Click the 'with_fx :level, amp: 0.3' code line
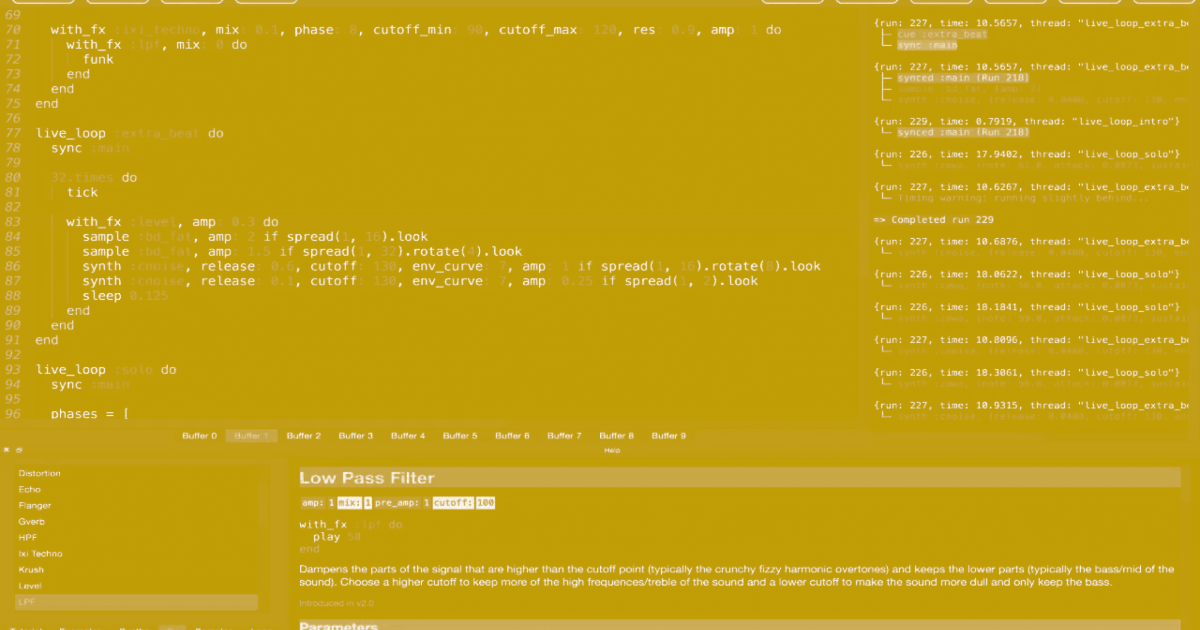Screen dimensions: 1200x630 [x=172, y=222]
